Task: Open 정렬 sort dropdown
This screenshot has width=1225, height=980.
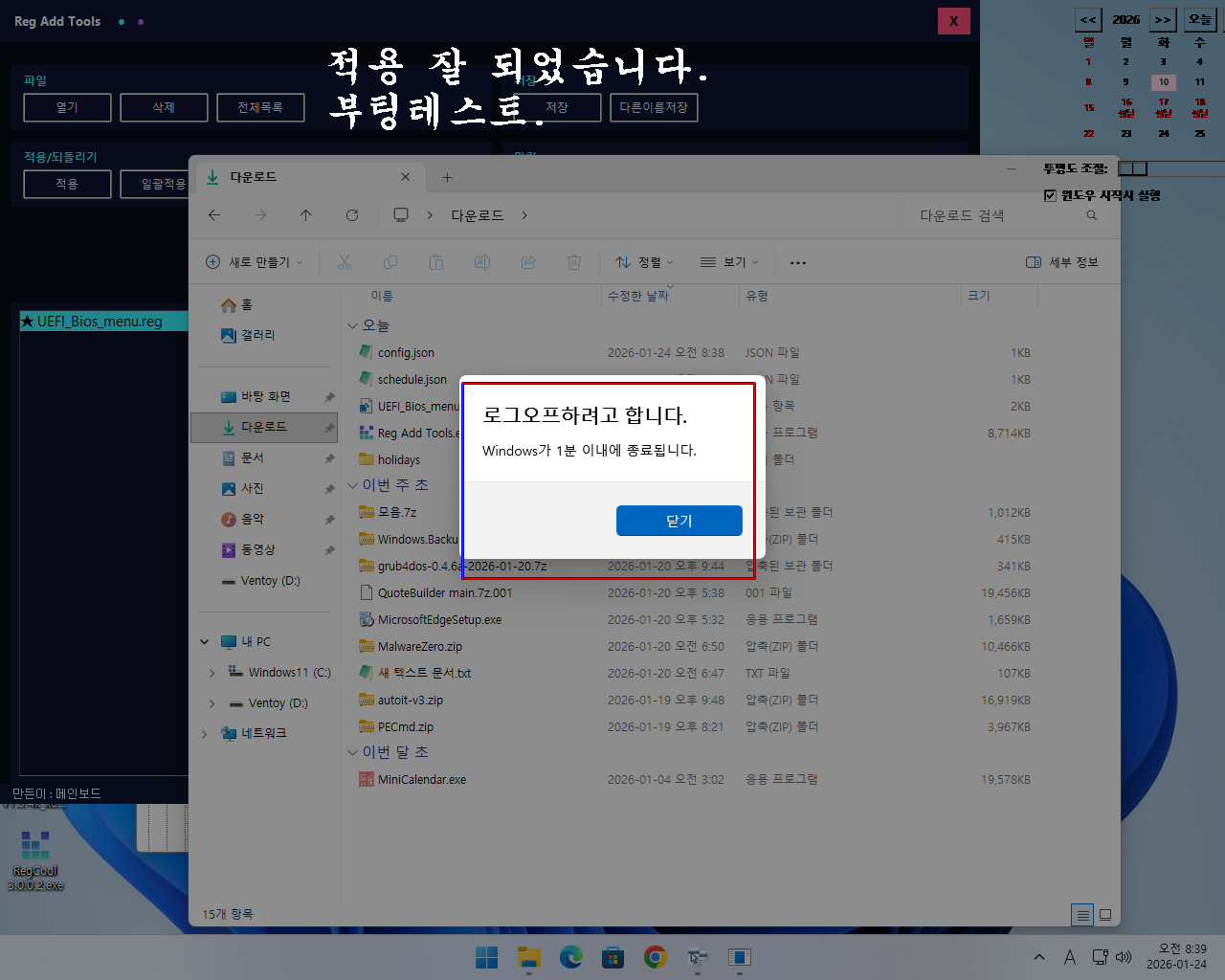Action: point(644,262)
